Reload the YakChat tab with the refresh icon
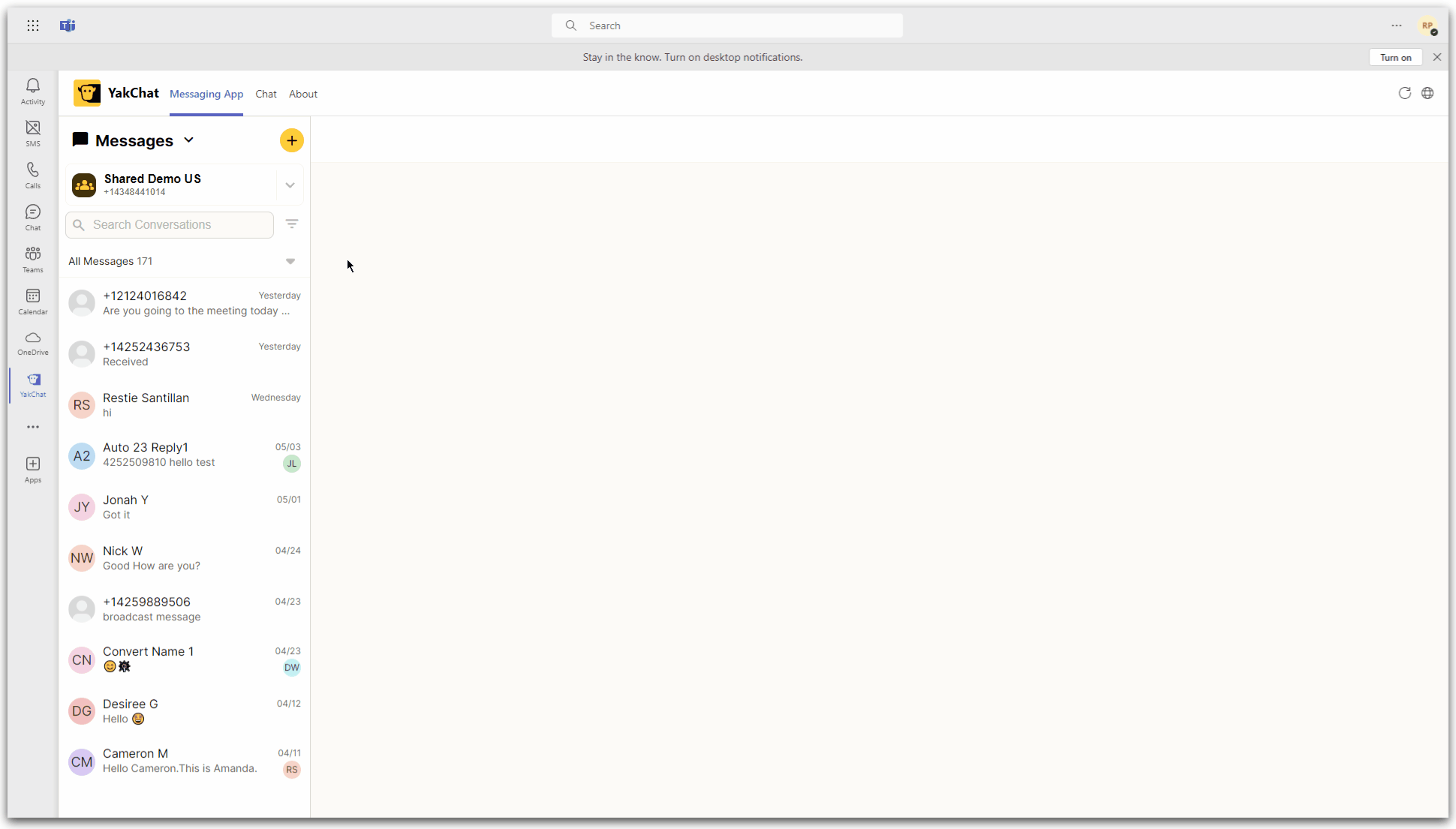 click(1405, 93)
